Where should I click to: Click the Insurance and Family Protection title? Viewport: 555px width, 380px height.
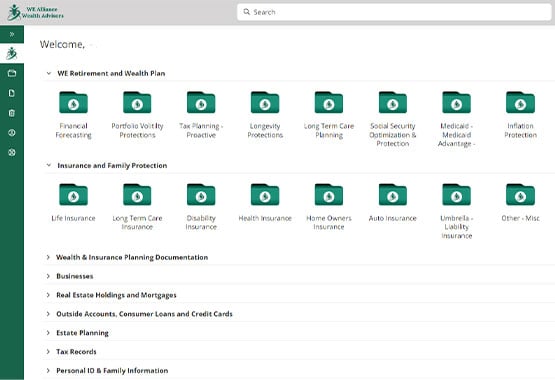[x=112, y=166]
